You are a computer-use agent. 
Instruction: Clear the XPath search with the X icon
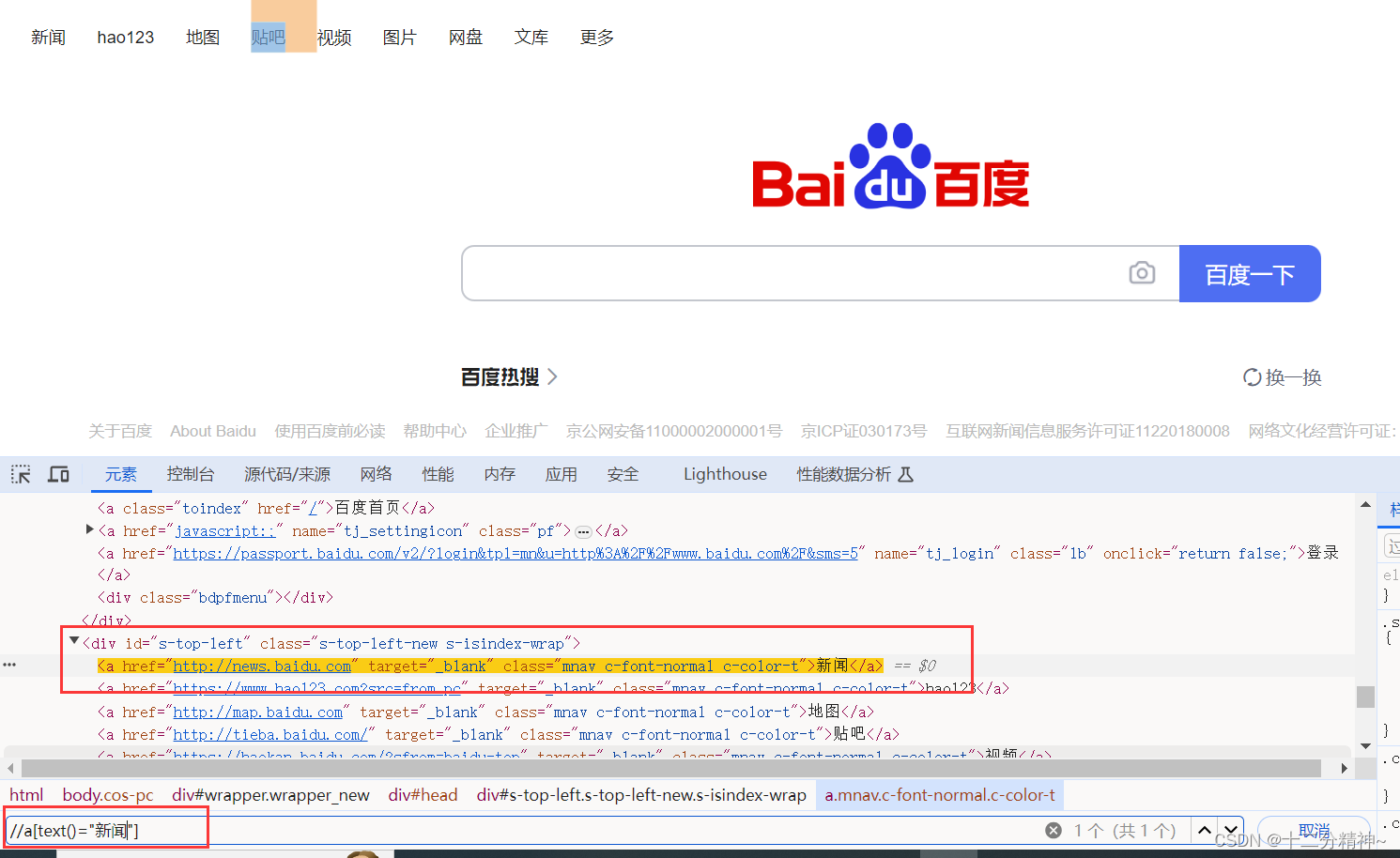pyautogui.click(x=1054, y=831)
